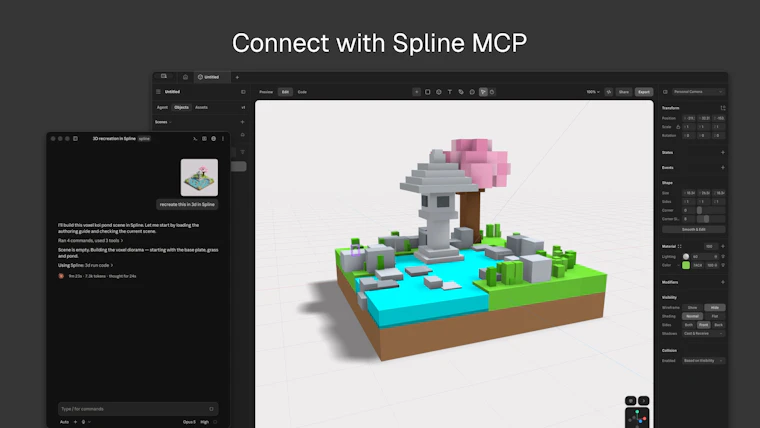Open the Personal Camera dropdown
Screen dimensions: 760x428
[698, 92]
